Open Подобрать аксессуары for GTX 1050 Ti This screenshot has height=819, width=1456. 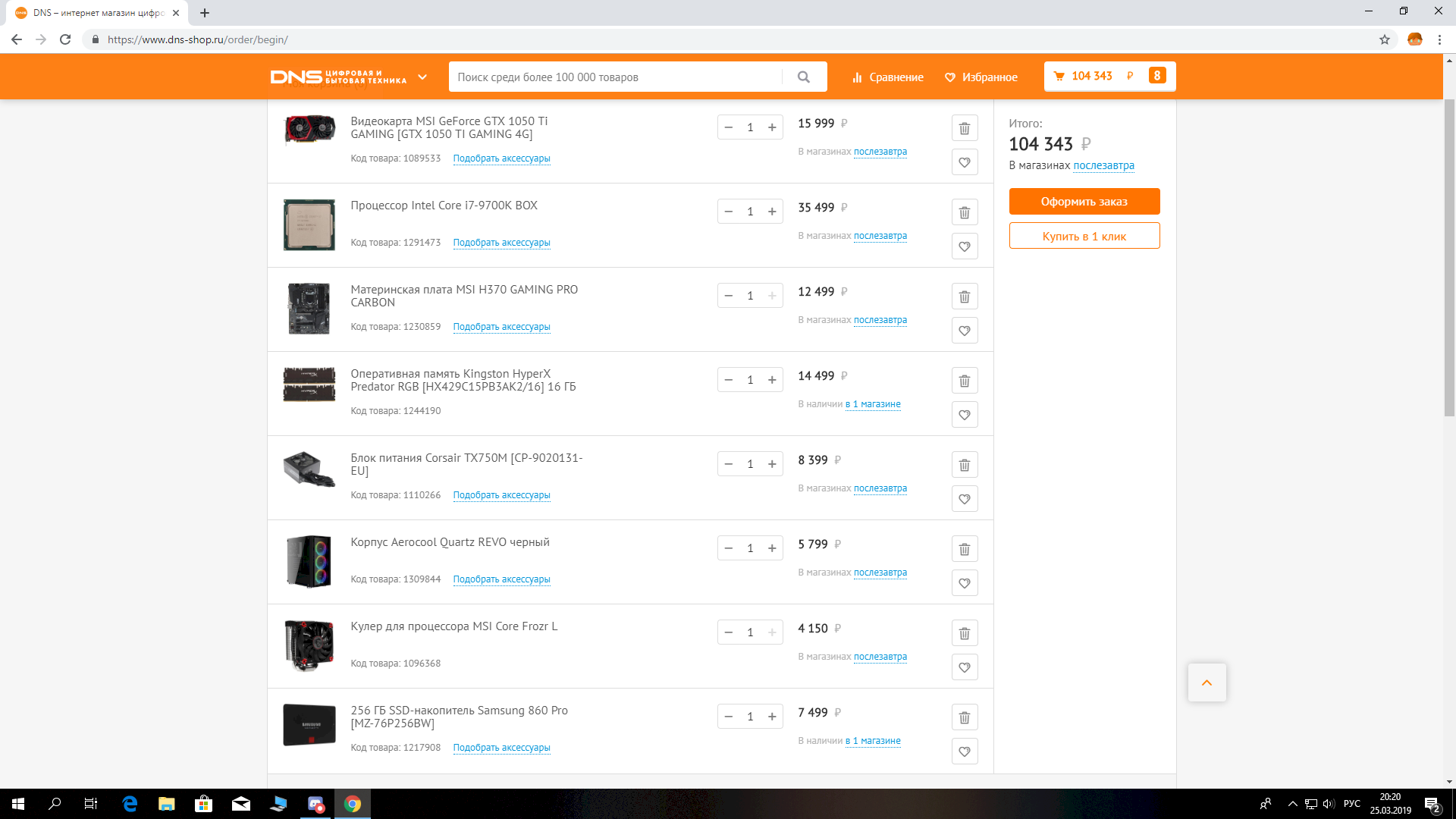tap(501, 158)
